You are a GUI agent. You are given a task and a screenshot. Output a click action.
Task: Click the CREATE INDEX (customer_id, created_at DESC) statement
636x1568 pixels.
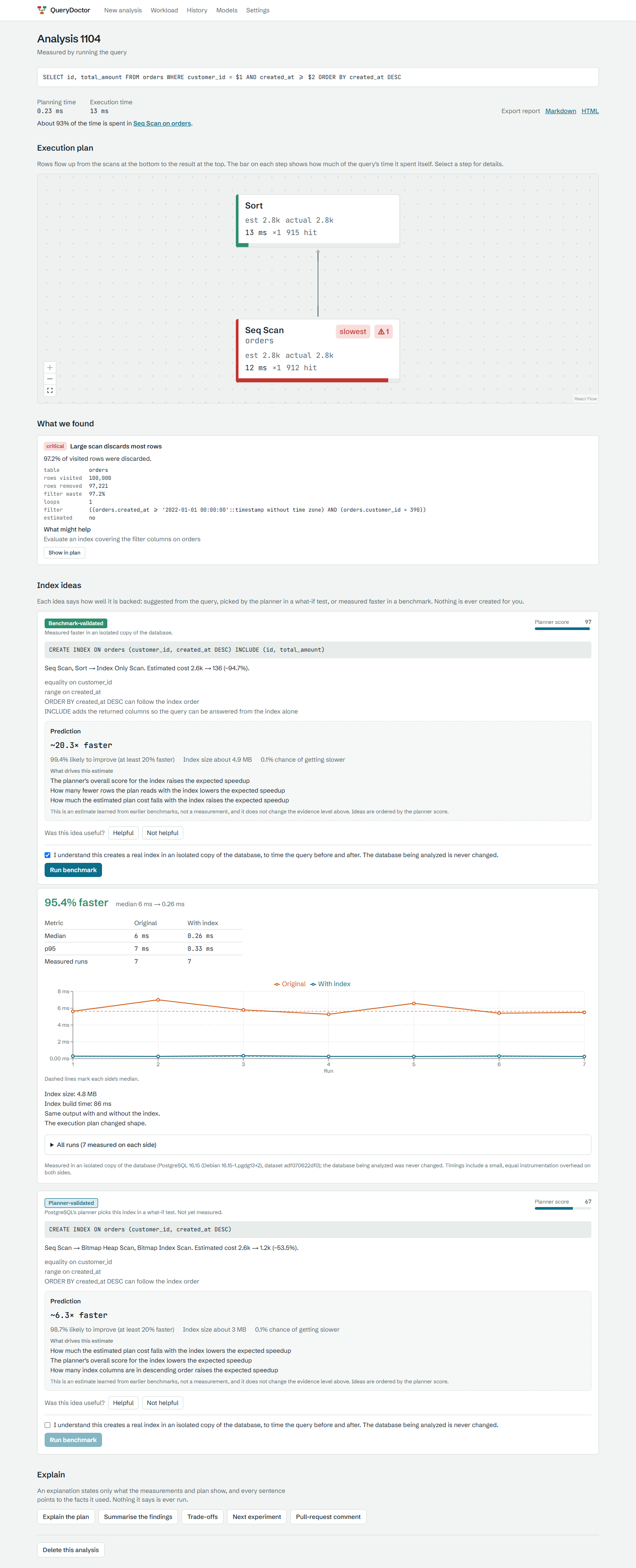click(318, 1230)
